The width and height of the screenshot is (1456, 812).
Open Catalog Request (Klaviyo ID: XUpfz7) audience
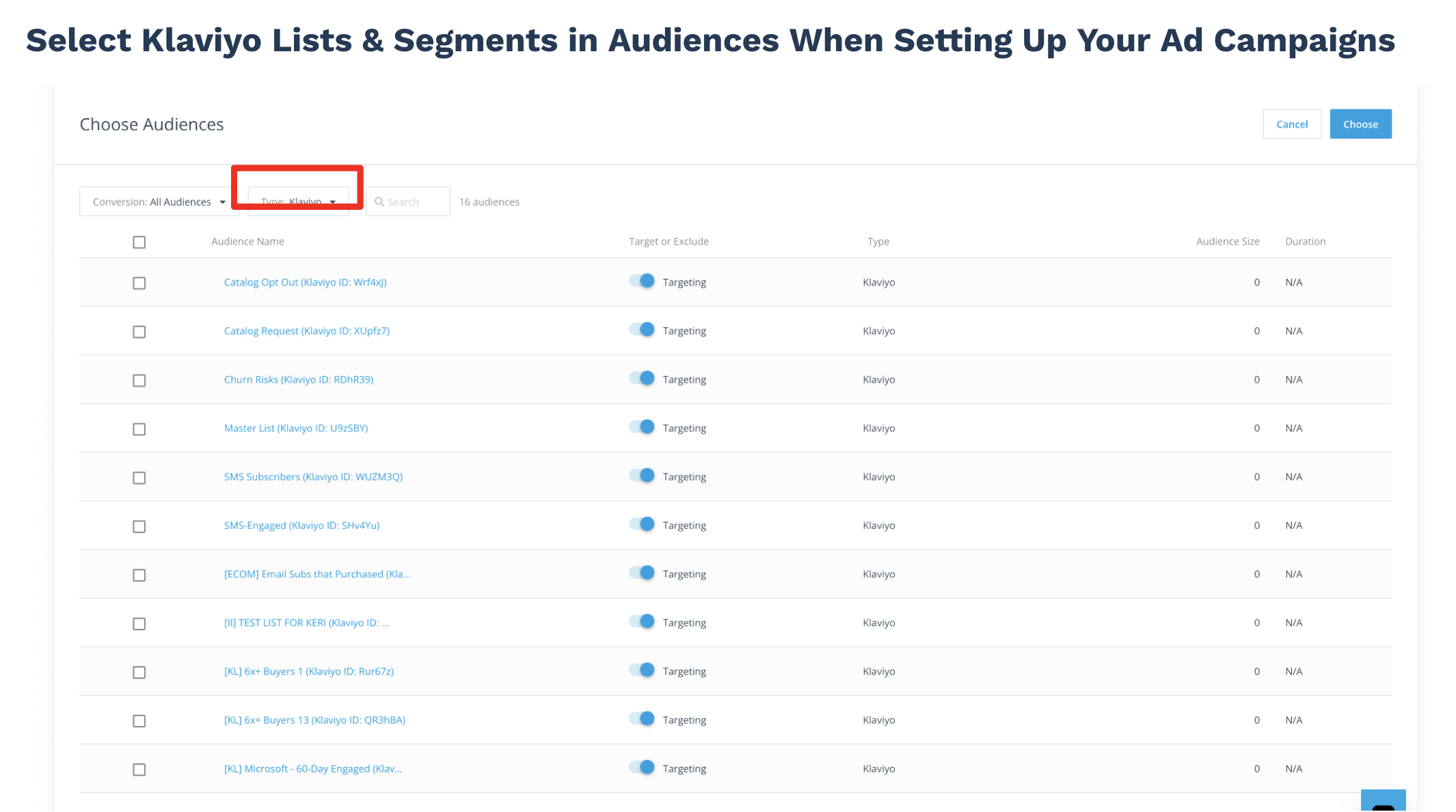[x=307, y=330]
